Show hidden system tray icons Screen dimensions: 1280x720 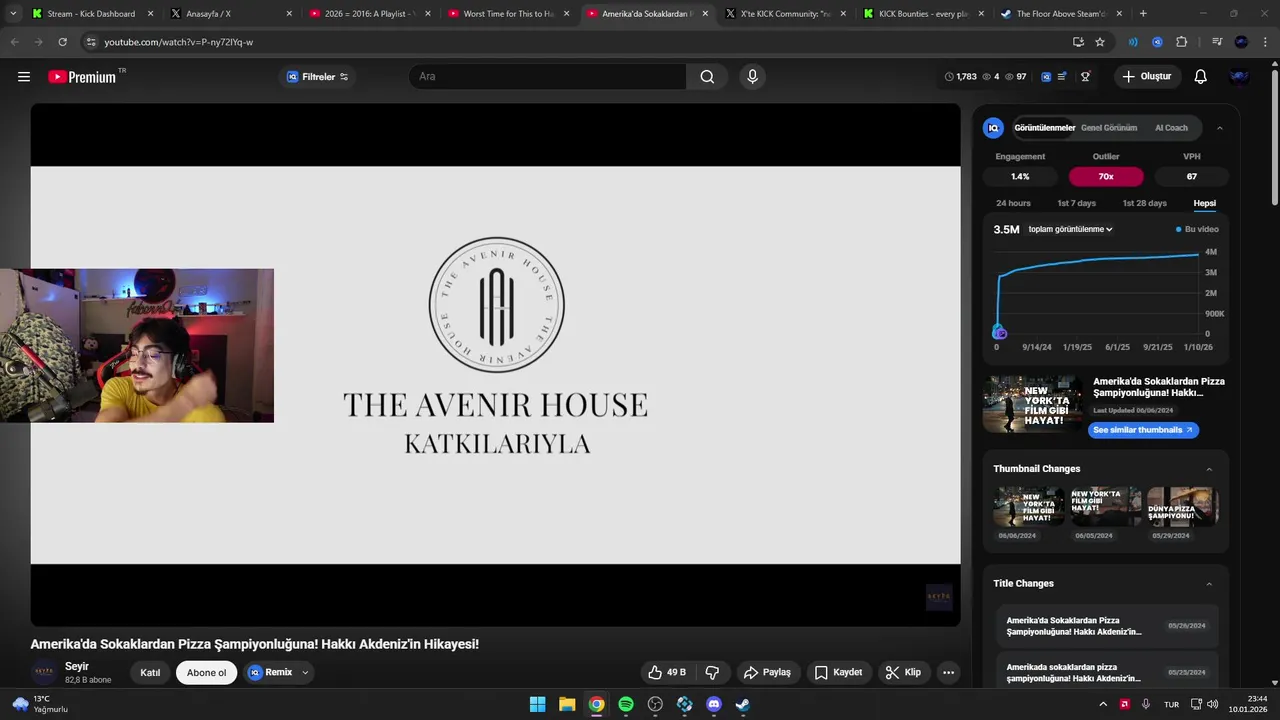[1103, 704]
